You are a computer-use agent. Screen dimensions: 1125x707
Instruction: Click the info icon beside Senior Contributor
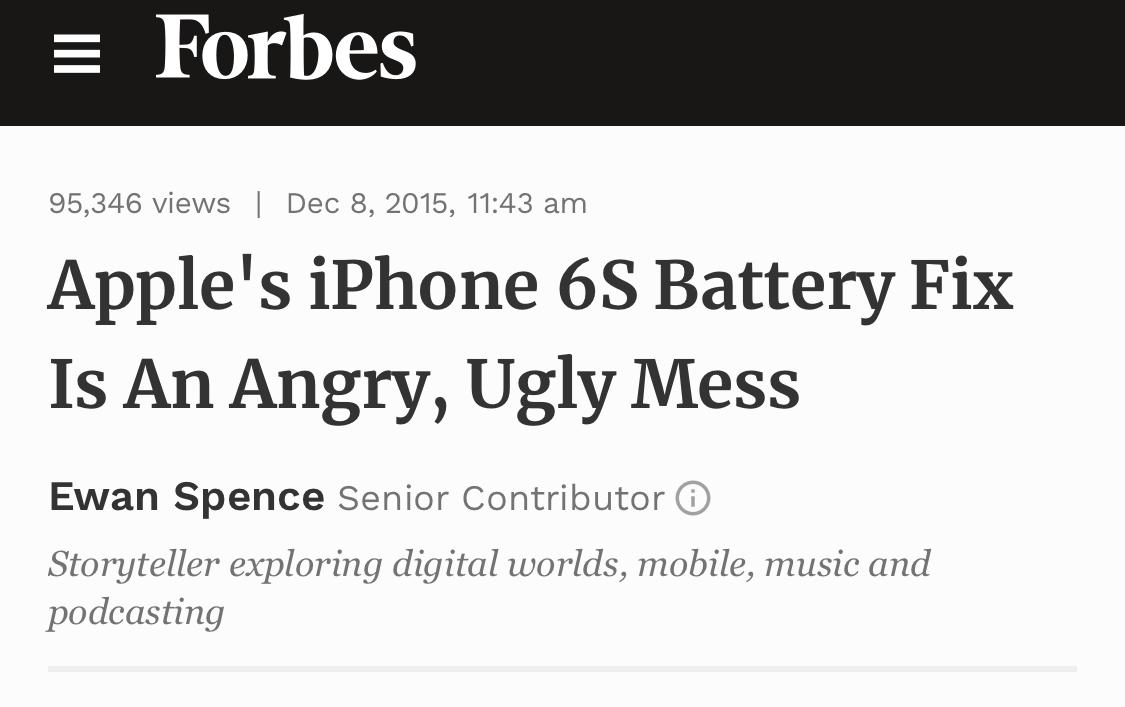[693, 498]
